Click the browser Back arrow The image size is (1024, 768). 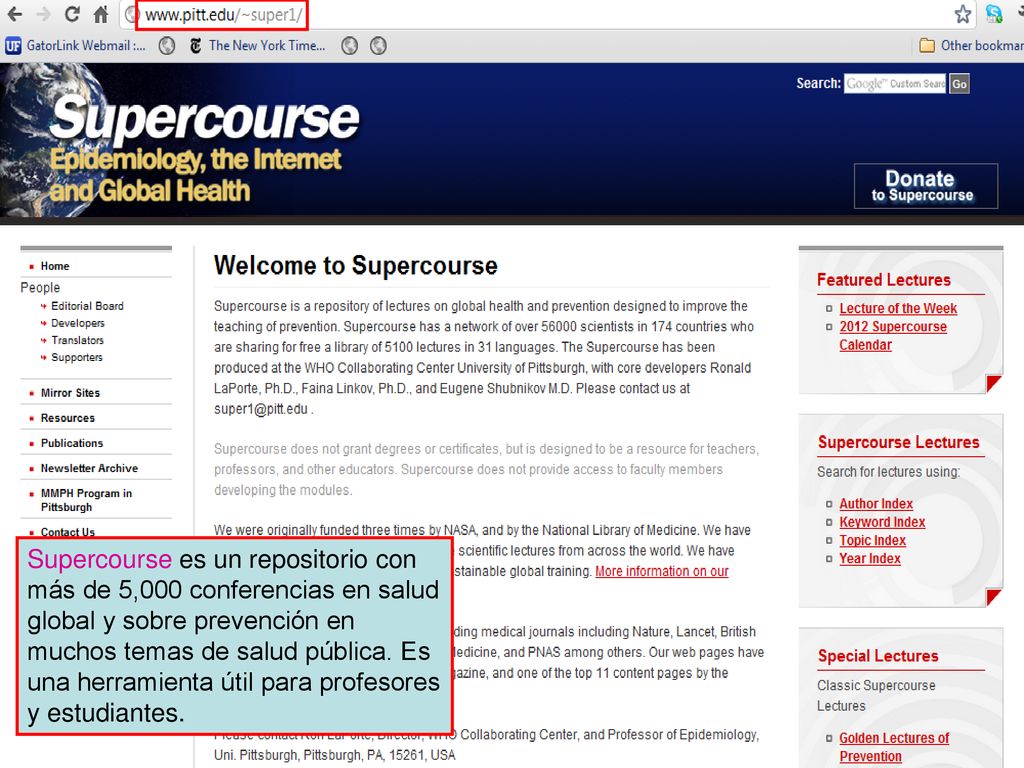click(x=15, y=14)
